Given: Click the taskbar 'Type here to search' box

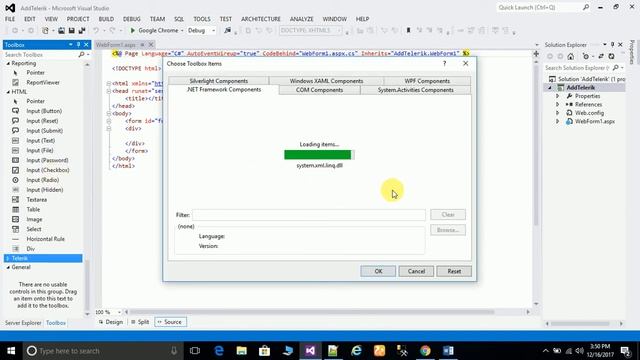Looking at the screenshot, I should (x=102, y=351).
